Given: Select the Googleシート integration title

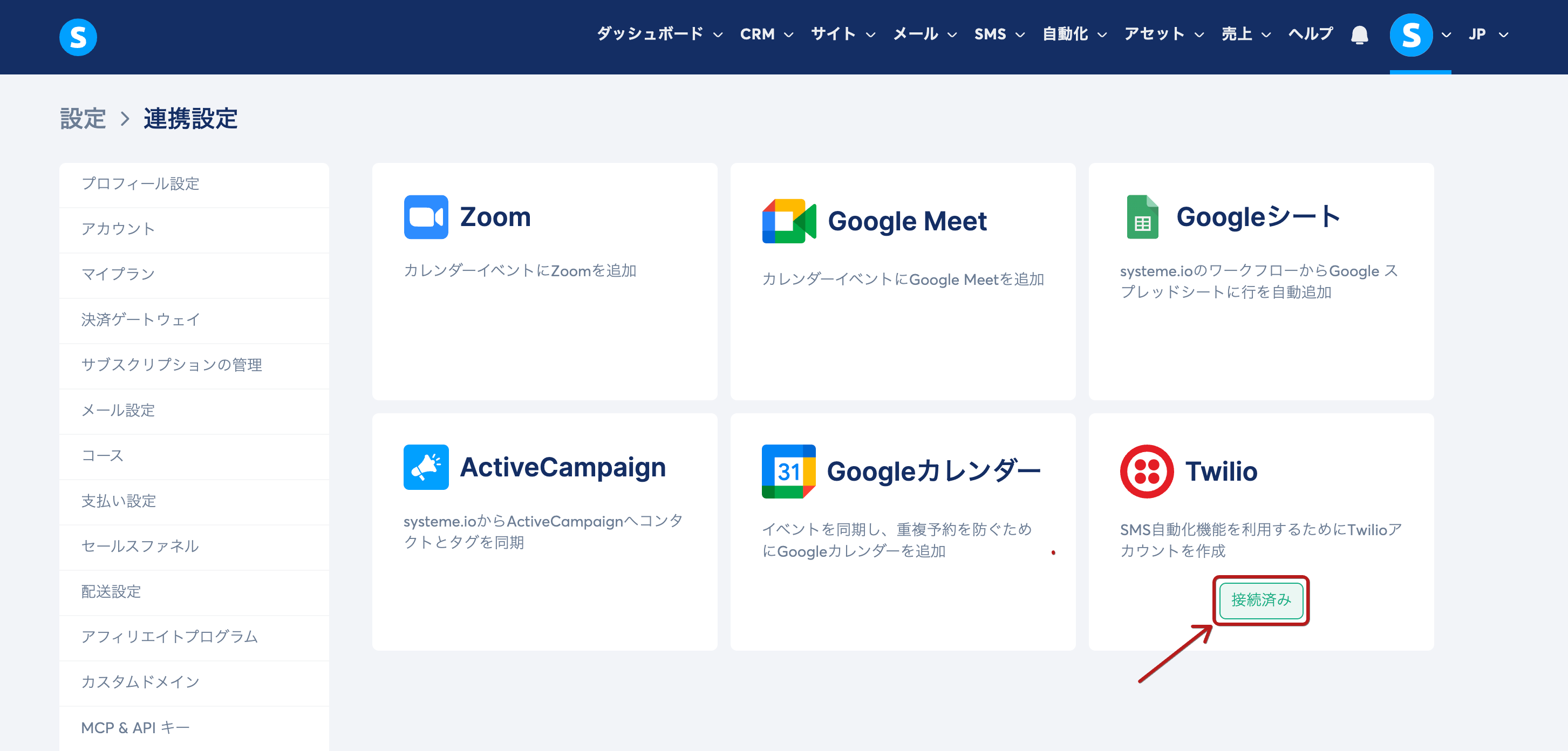Looking at the screenshot, I should pos(1258,217).
